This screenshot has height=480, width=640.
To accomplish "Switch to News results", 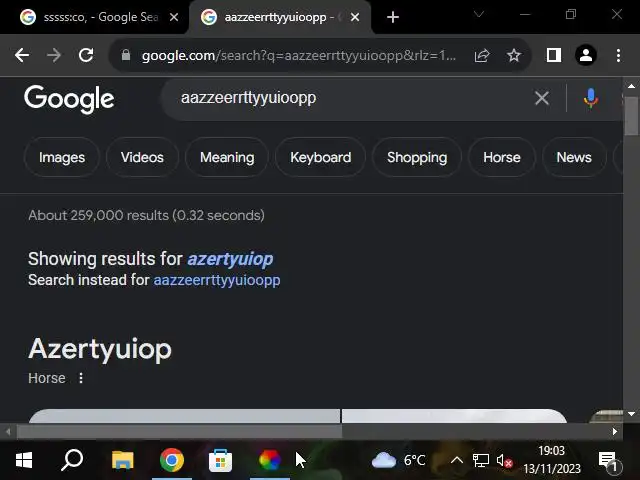I will coord(574,157).
